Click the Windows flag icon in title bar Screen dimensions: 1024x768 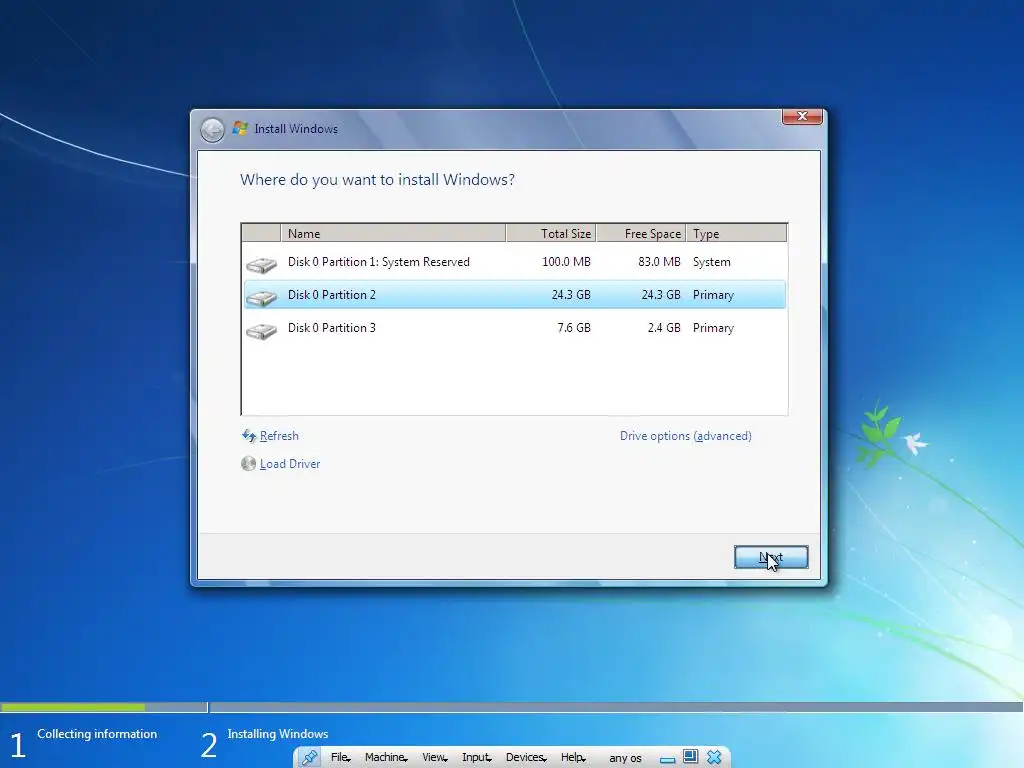[240, 128]
